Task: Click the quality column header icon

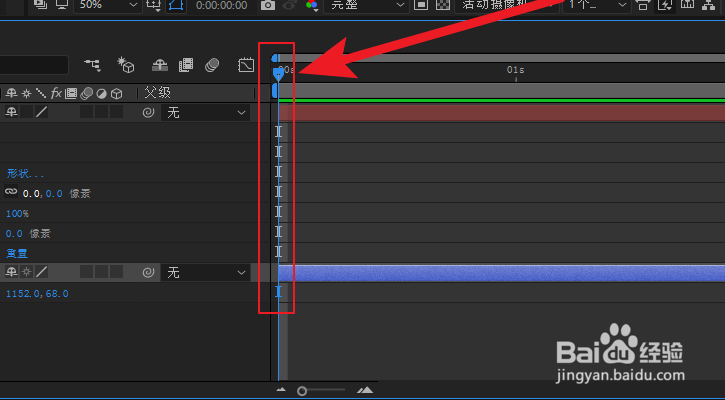Action: [x=41, y=94]
